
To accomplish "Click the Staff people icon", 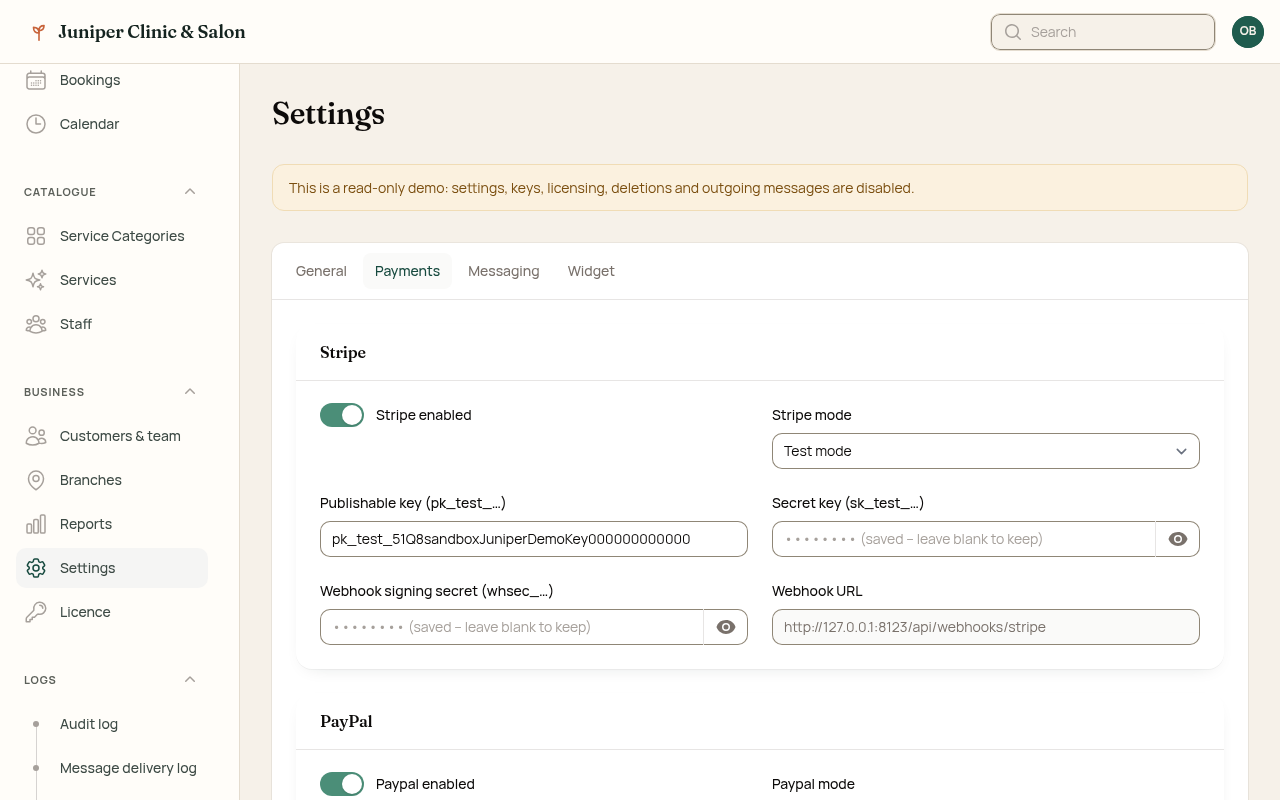I will point(36,324).
